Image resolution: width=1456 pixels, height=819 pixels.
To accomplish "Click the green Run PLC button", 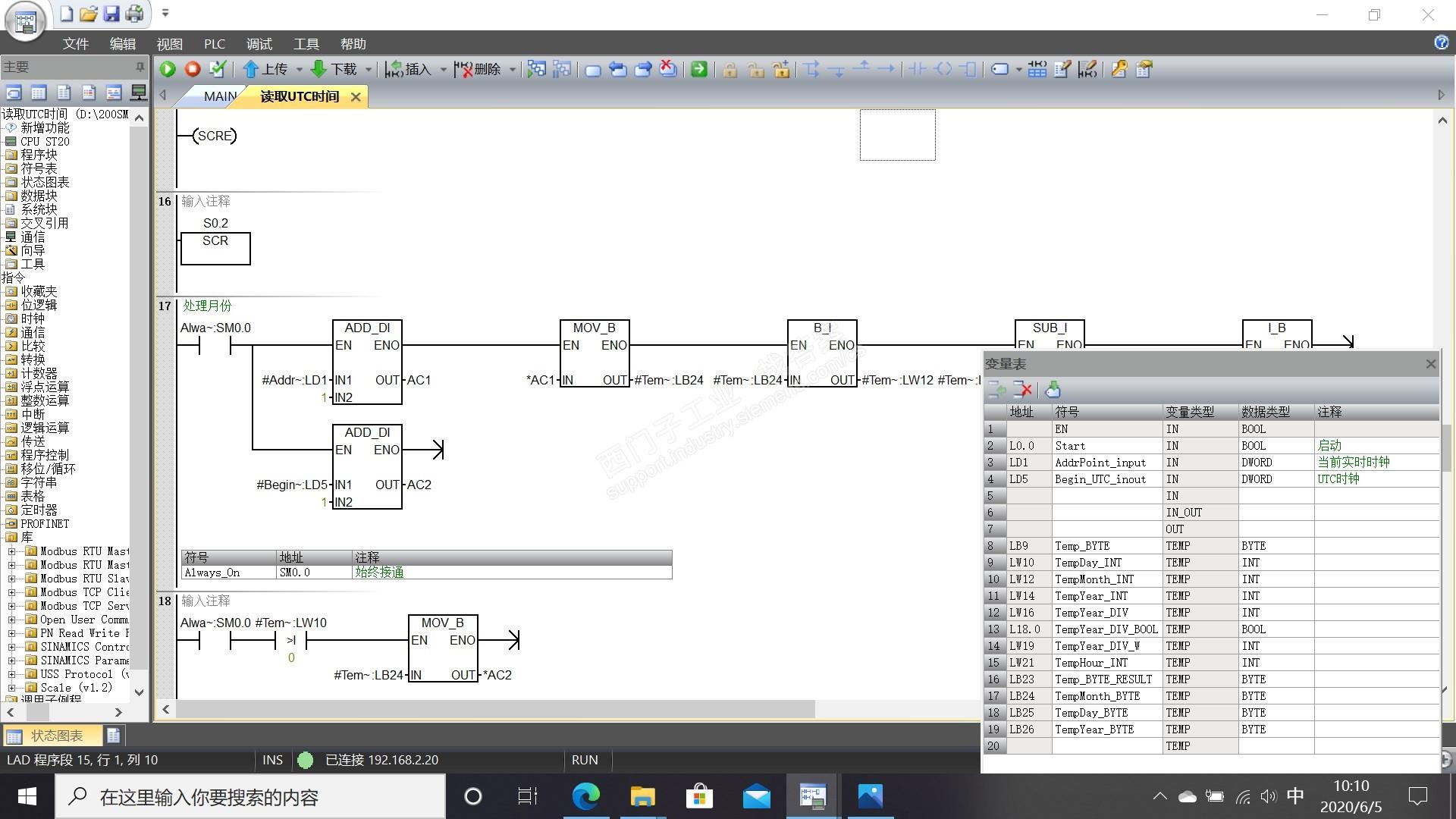I will (x=168, y=69).
